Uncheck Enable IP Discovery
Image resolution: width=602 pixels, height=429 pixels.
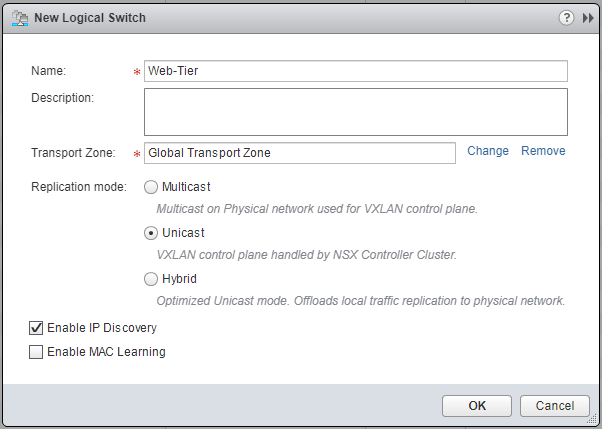tap(37, 328)
